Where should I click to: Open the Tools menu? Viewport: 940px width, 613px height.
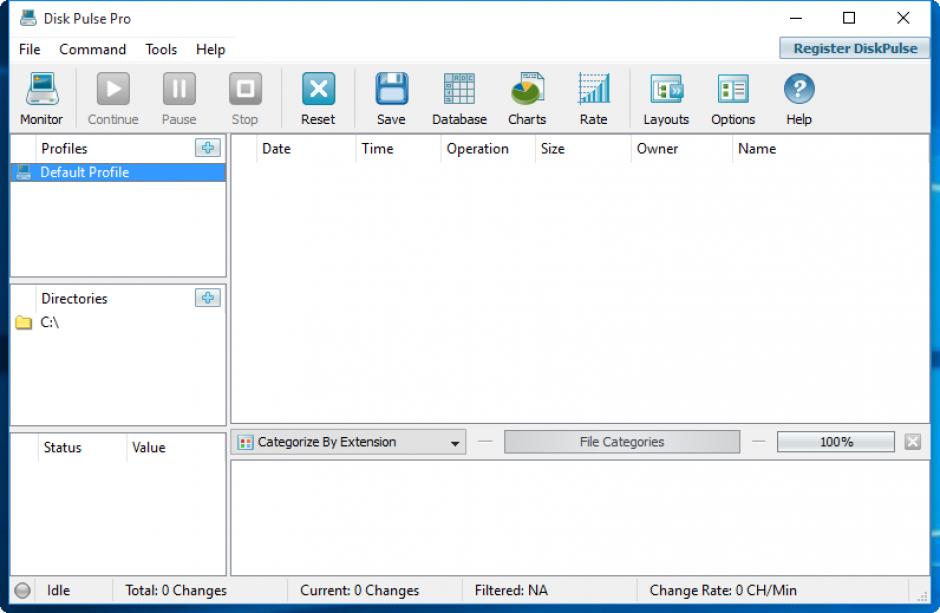pos(161,49)
